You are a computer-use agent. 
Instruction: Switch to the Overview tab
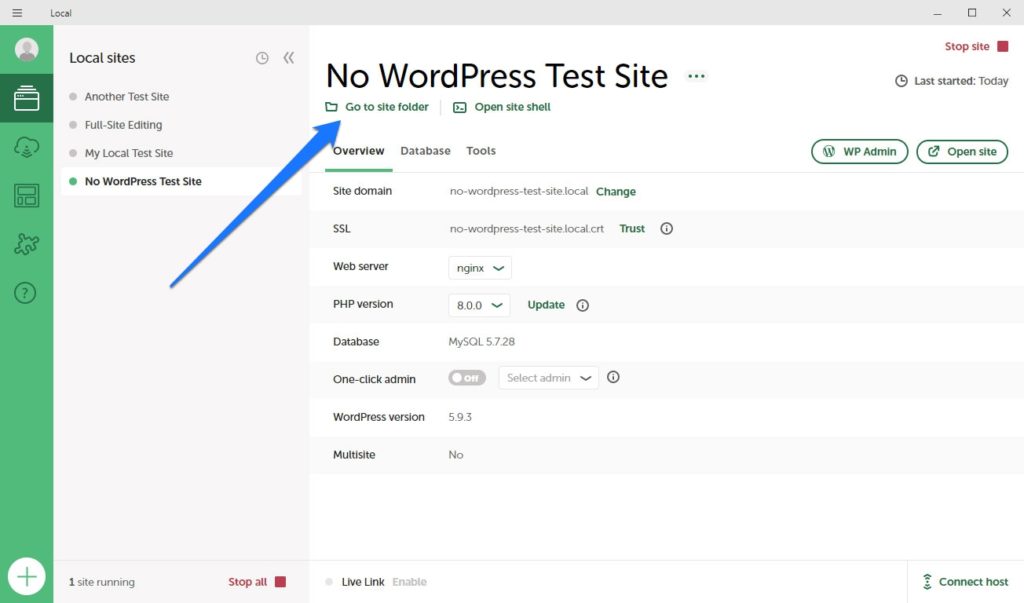(x=359, y=151)
